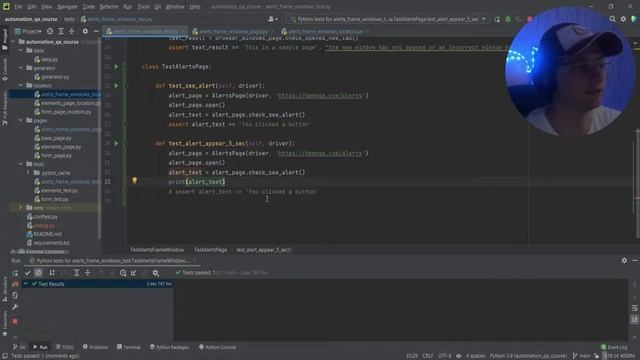The height and width of the screenshot is (360, 640).
Task: Switch to alerts_frame_windows_page.py editor tab
Action: [x=231, y=31]
